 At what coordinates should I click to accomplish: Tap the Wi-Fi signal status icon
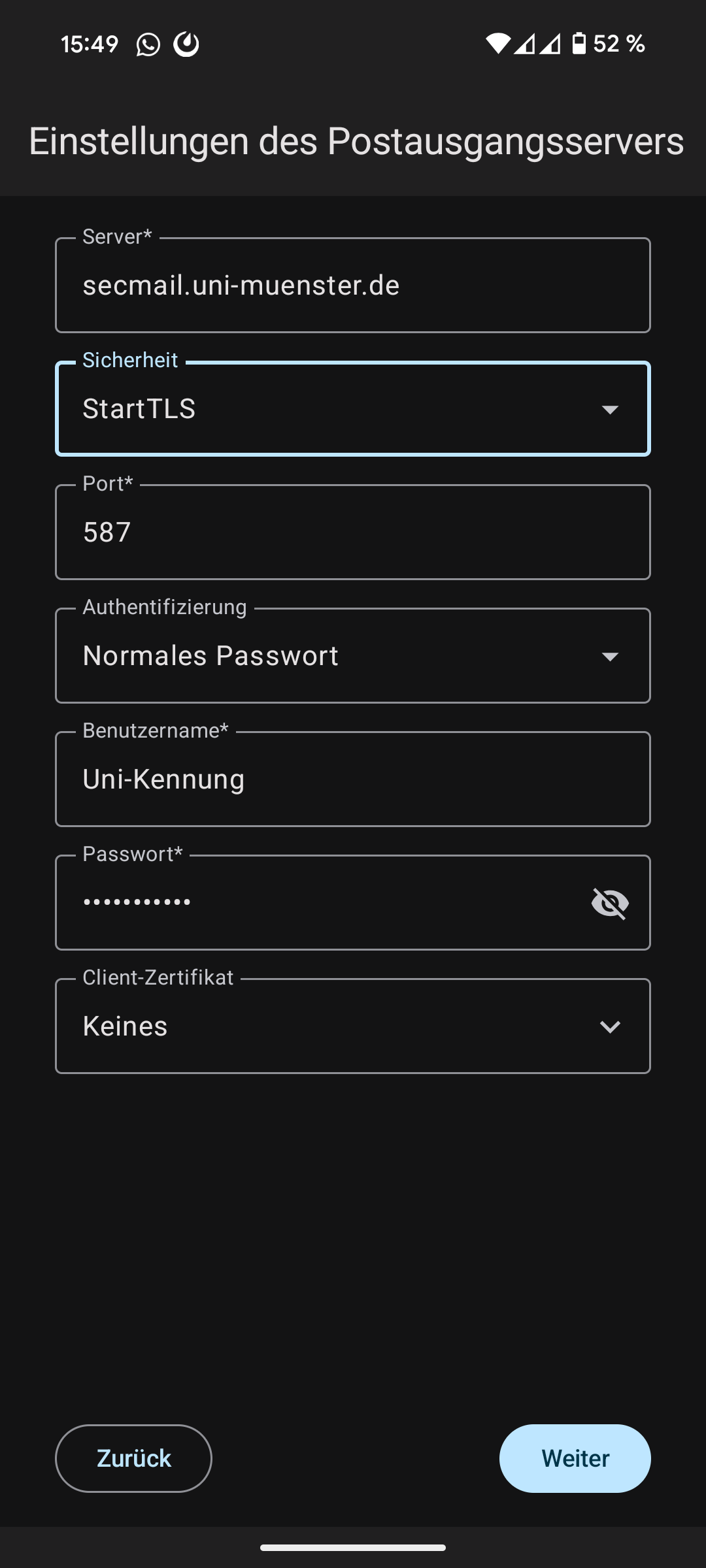[497, 44]
